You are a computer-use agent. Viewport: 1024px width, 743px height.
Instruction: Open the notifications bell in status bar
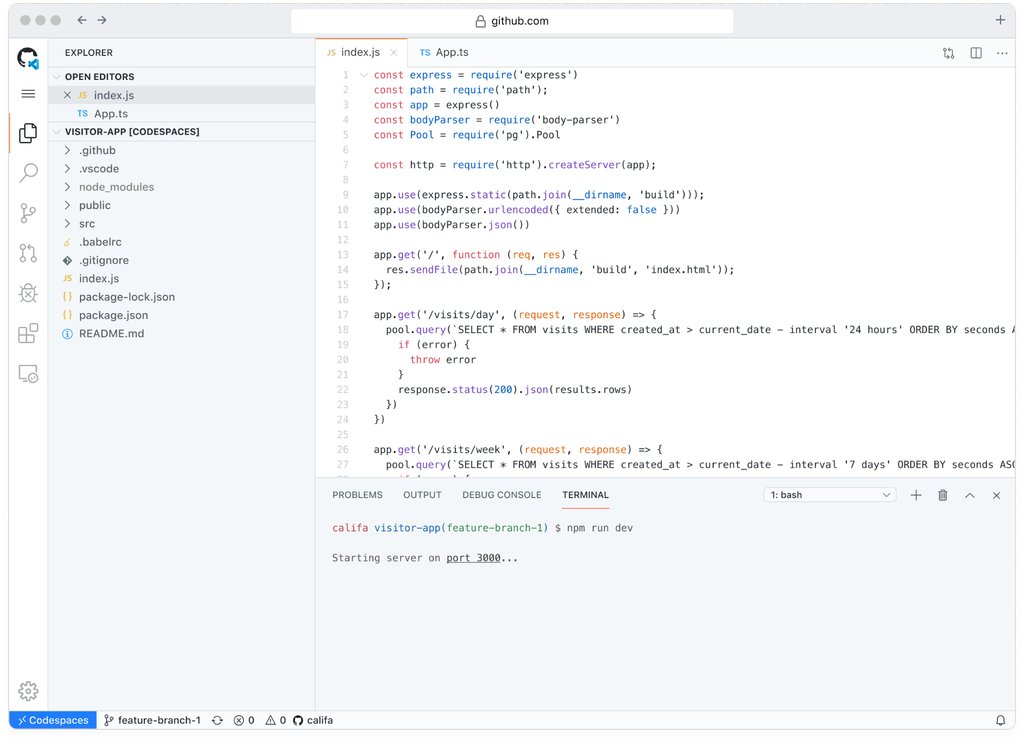pyautogui.click(x=1000, y=720)
